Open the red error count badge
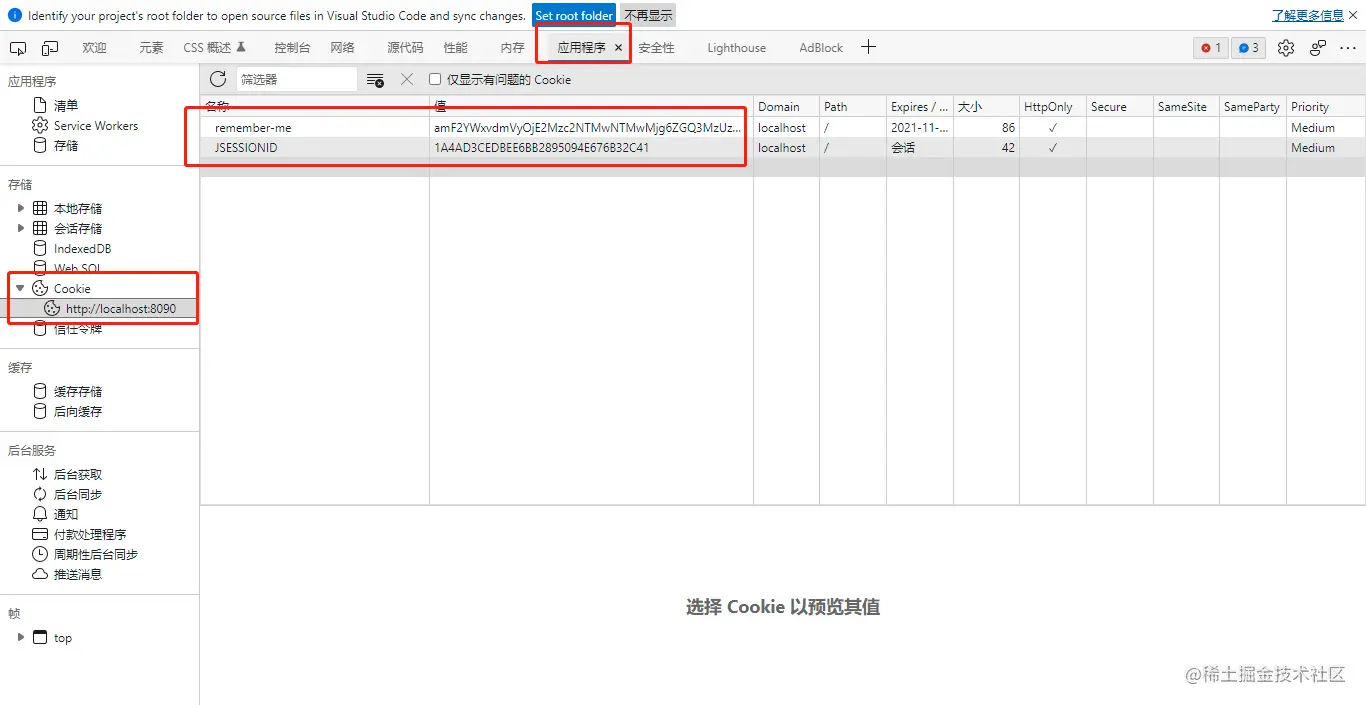Viewport: 1366px width, 705px height. click(1211, 48)
